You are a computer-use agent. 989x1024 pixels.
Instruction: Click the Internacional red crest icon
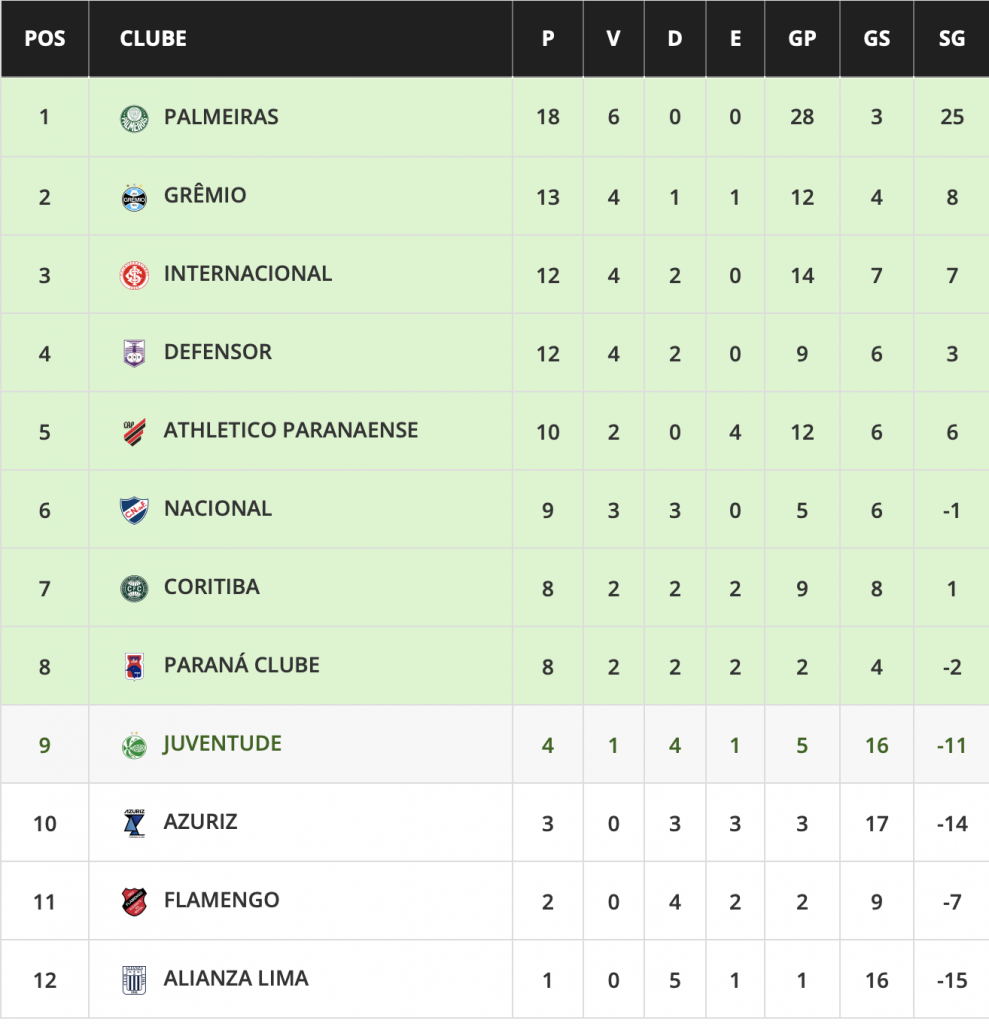133,274
